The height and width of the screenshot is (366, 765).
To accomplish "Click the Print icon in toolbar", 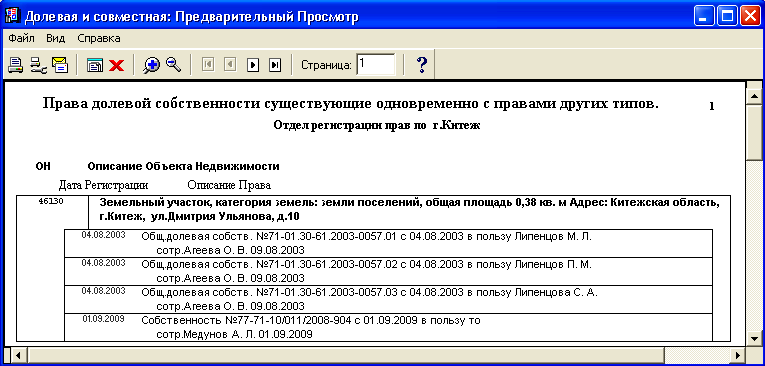I will coord(16,65).
